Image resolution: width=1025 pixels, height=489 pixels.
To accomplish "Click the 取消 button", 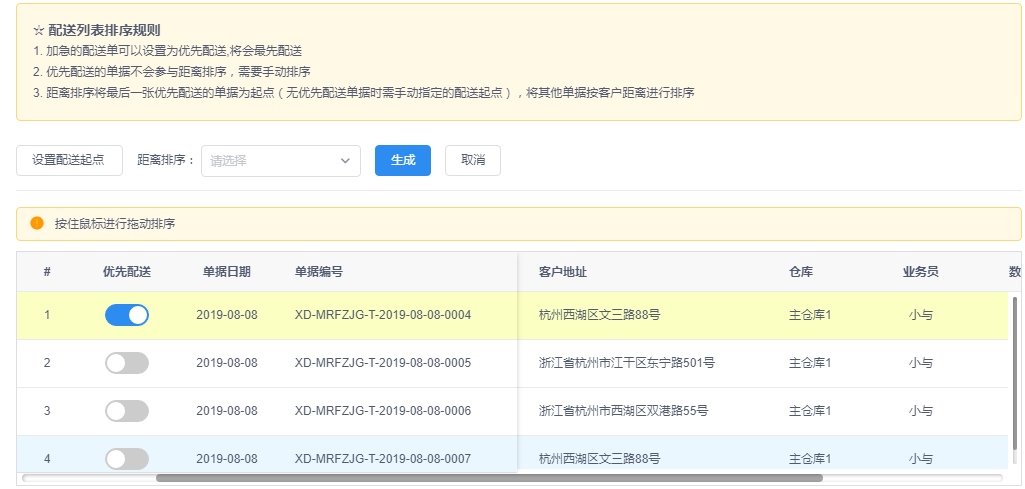I will click(x=473, y=160).
